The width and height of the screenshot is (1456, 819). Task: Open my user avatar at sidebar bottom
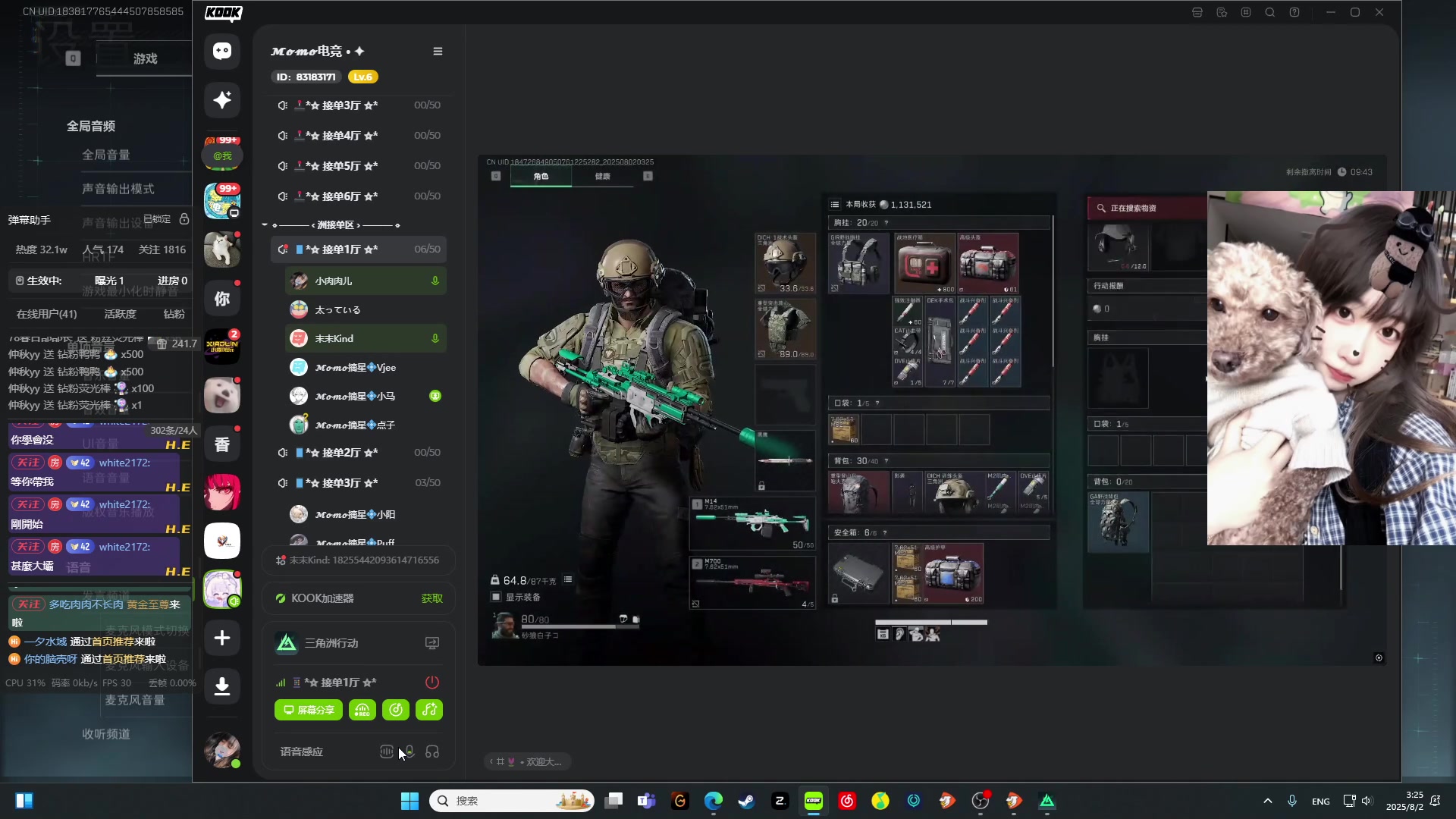tap(222, 751)
